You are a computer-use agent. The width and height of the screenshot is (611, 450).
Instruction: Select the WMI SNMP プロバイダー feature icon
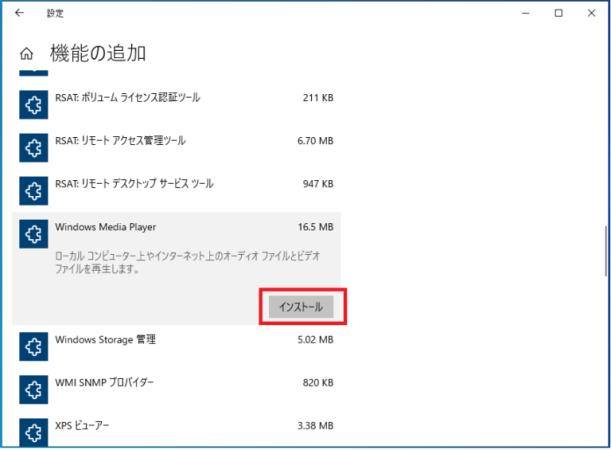(34, 390)
